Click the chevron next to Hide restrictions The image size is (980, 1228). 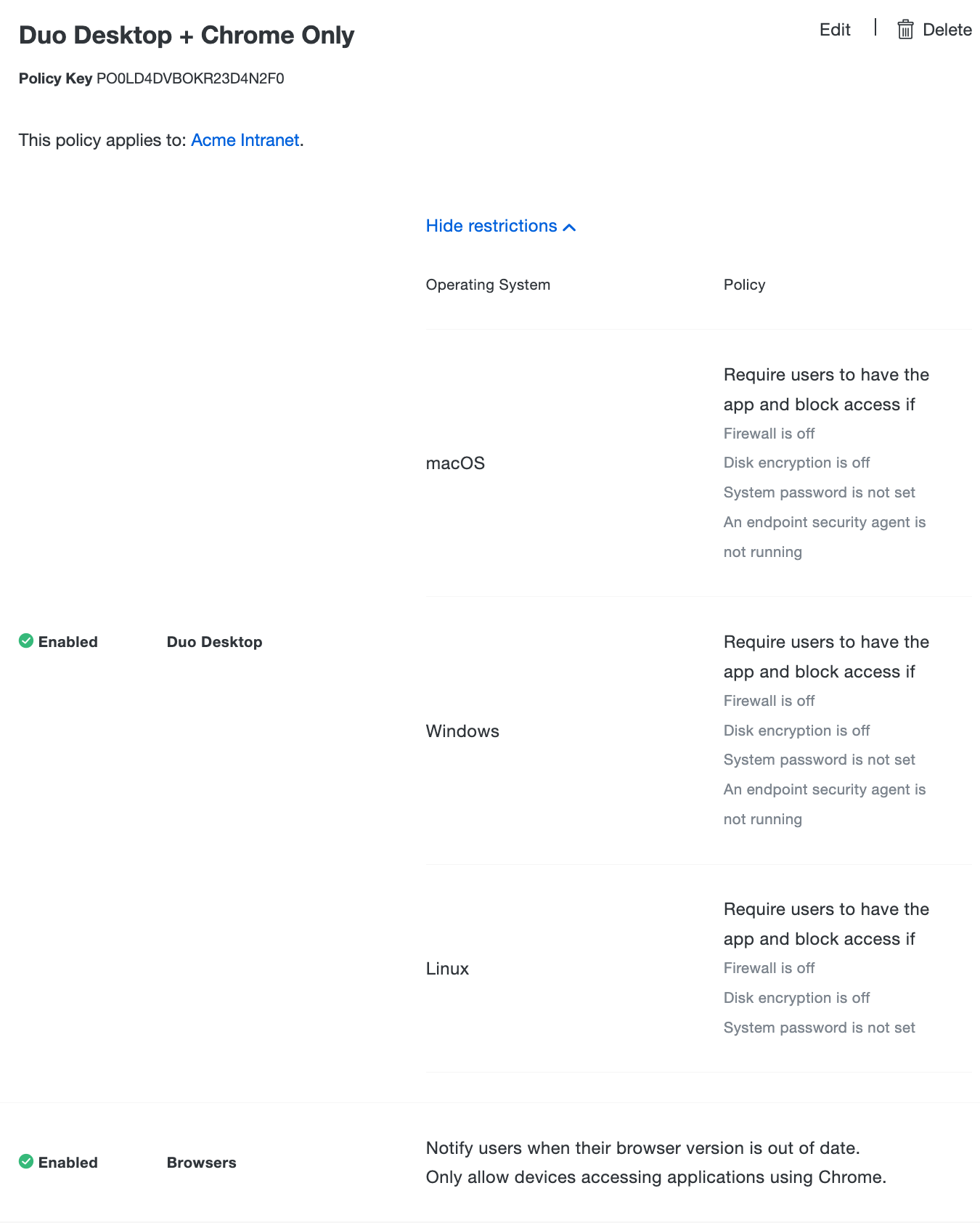(568, 227)
